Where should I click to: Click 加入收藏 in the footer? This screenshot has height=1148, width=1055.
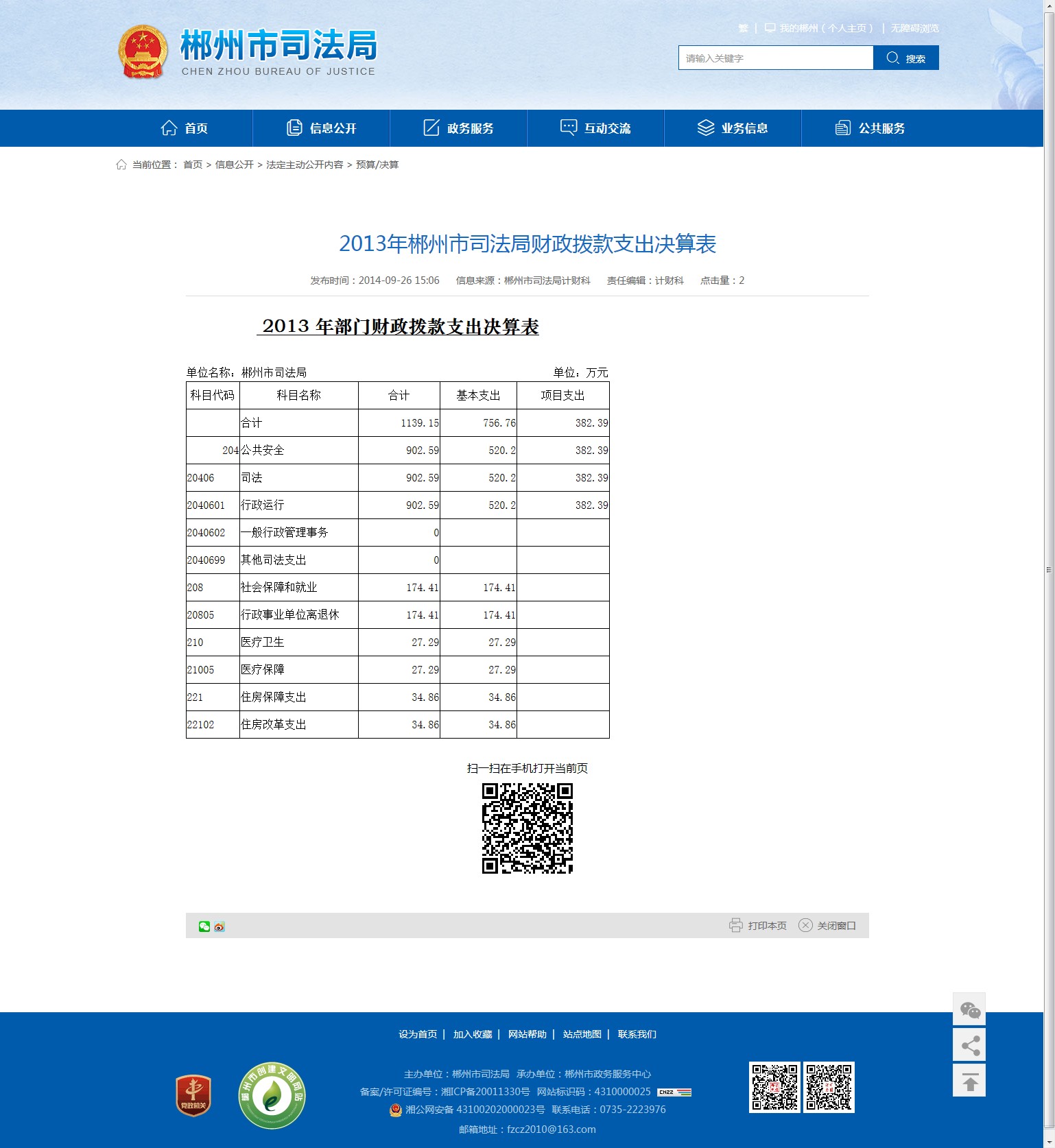point(473,1034)
